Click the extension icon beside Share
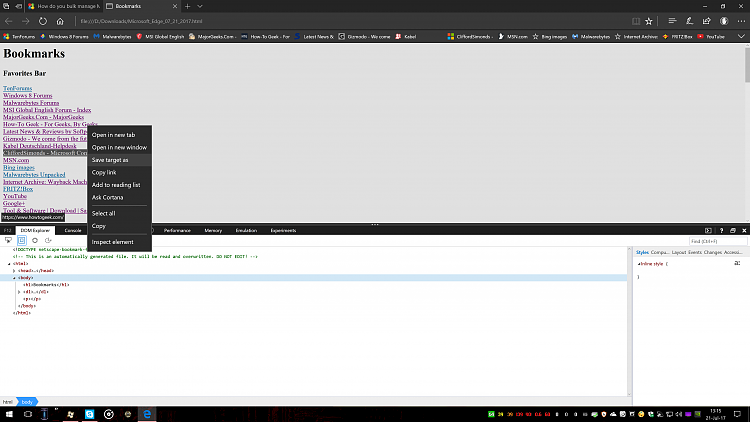Image resolution: width=750 pixels, height=422 pixels. (x=724, y=21)
